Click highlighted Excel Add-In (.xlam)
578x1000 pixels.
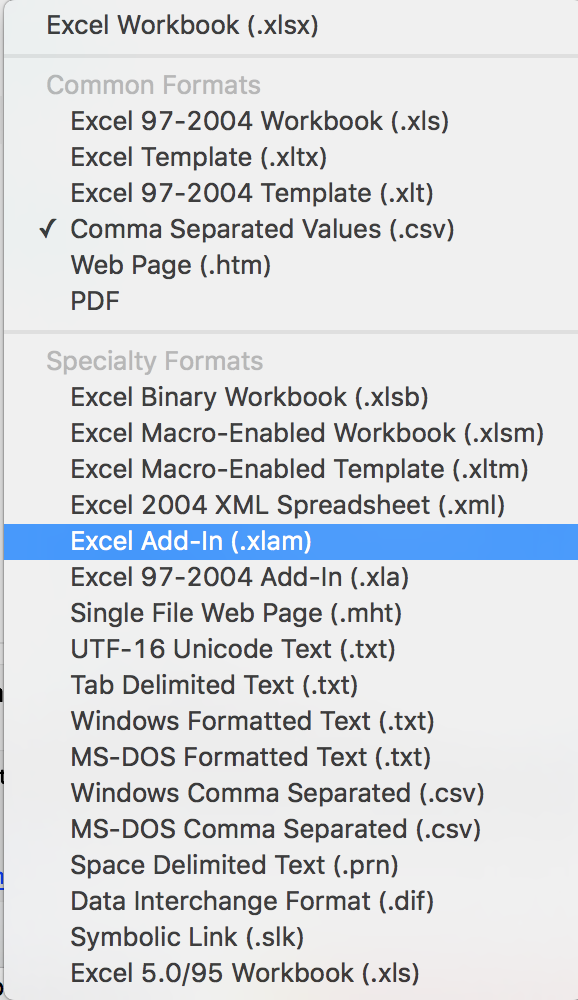[291, 541]
